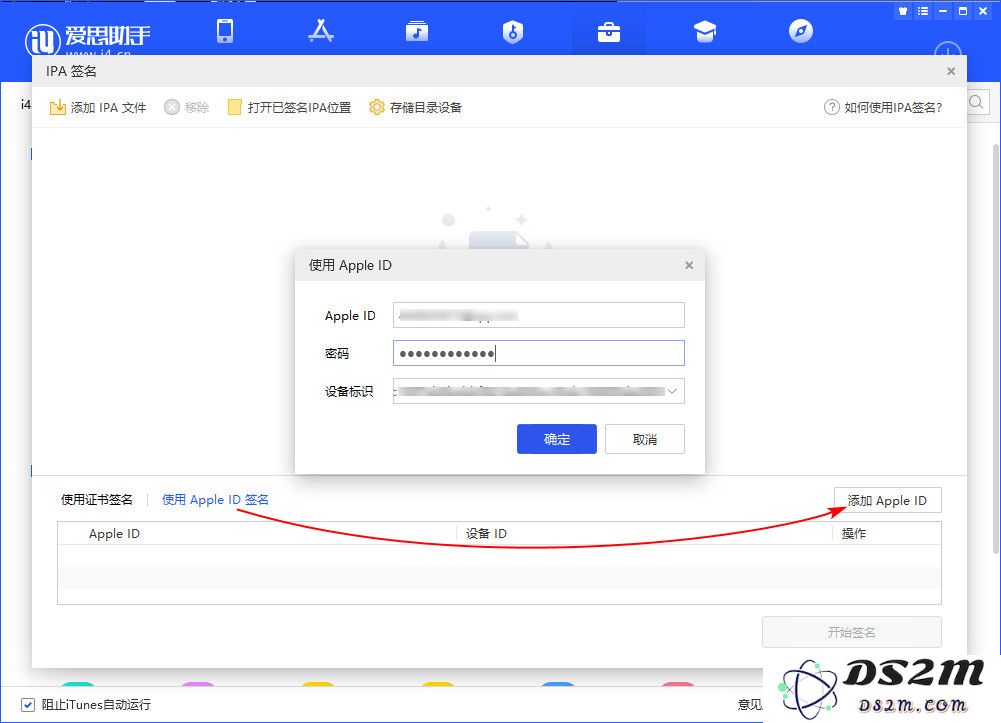Open the App Store apps icon
Image resolution: width=1001 pixels, height=723 pixels.
tap(320, 31)
